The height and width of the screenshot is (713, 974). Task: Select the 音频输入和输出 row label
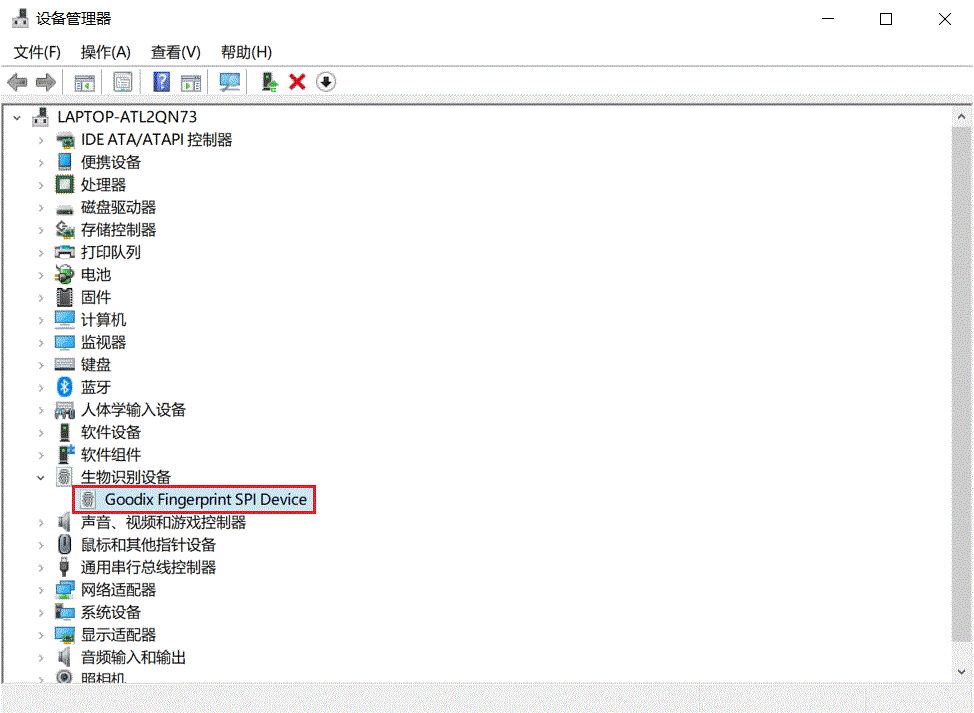(x=133, y=657)
